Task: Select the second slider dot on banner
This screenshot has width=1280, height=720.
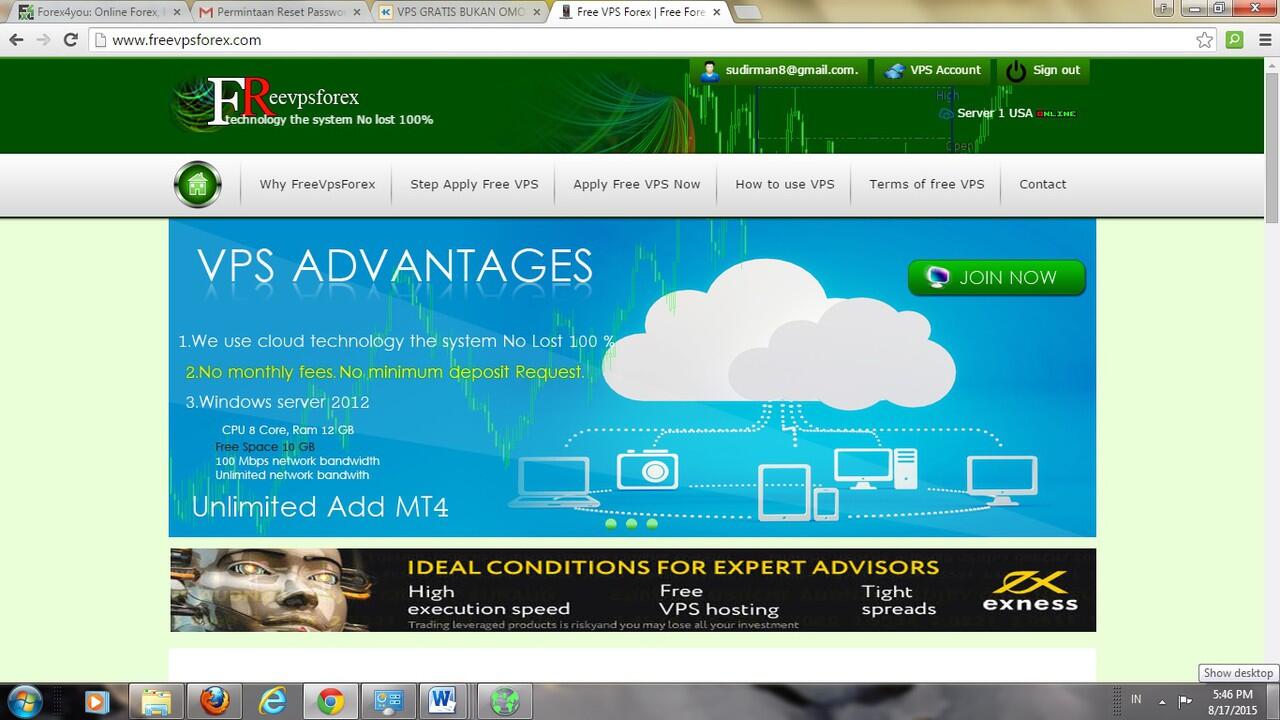Action: click(x=631, y=523)
